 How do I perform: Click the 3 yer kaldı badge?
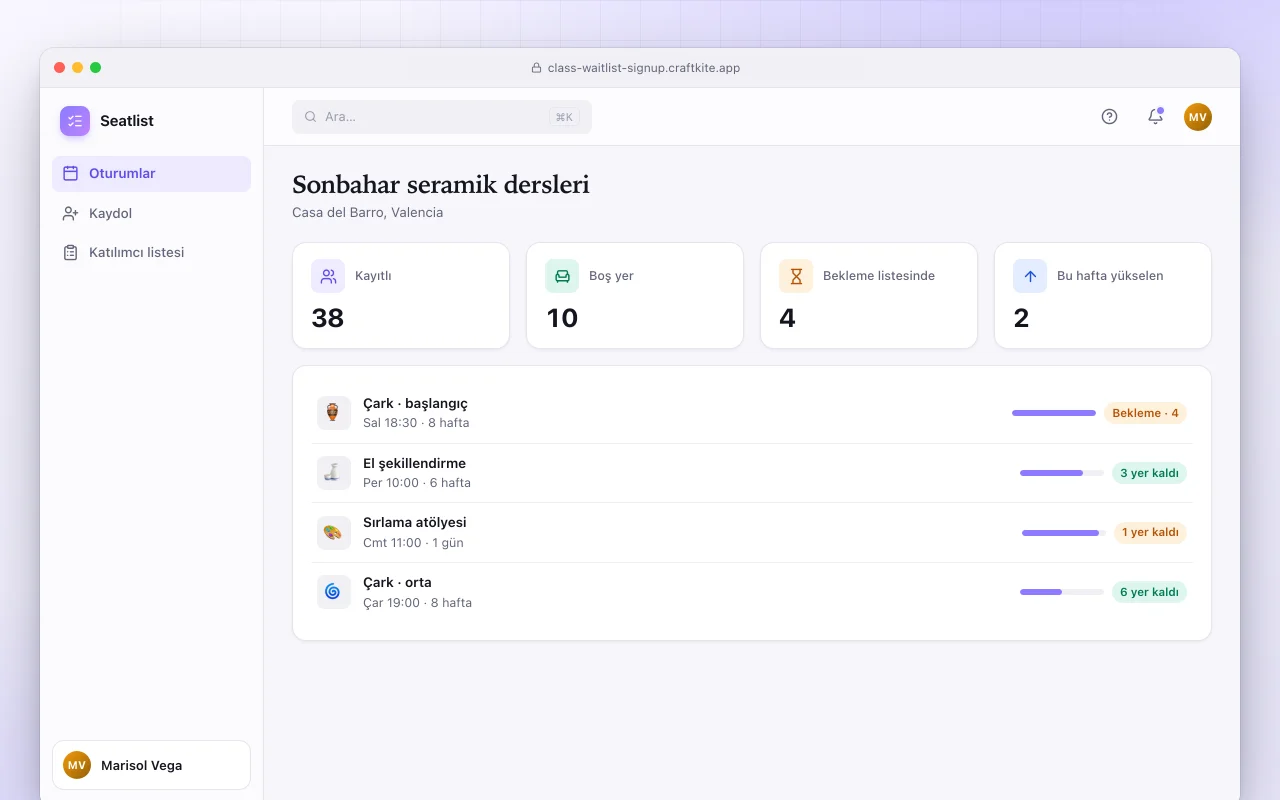point(1149,473)
